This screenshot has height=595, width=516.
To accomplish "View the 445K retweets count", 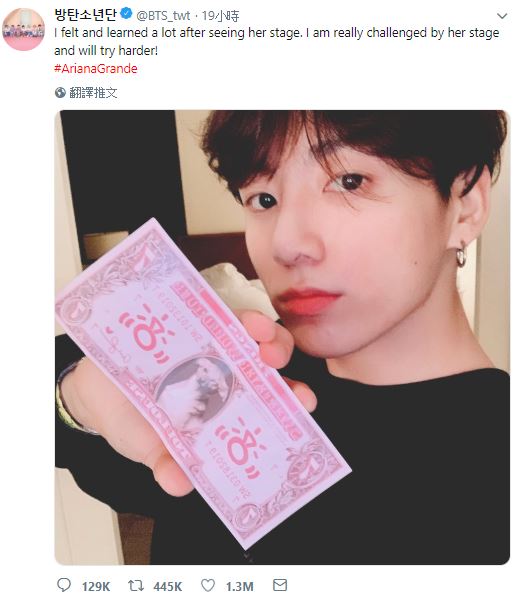I will pyautogui.click(x=168, y=586).
